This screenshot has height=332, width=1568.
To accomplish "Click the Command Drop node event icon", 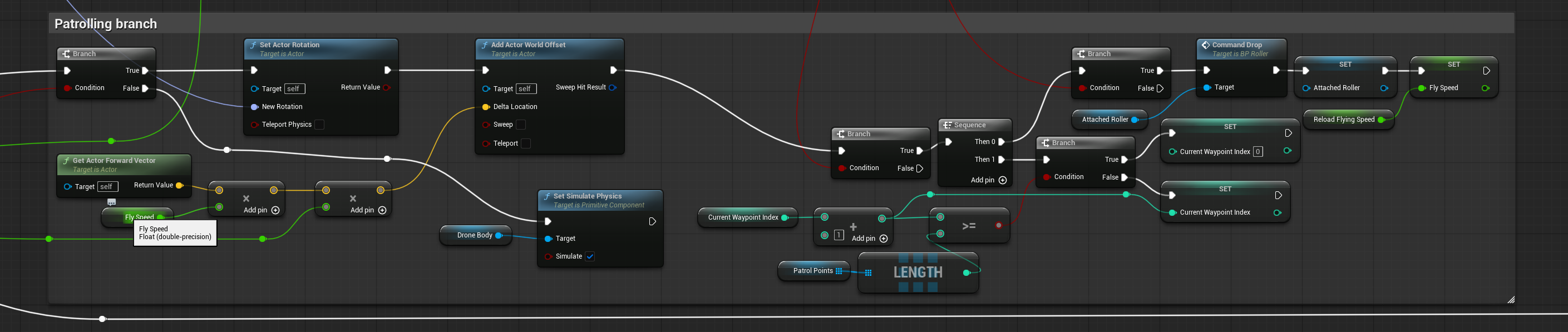I will point(1205,45).
